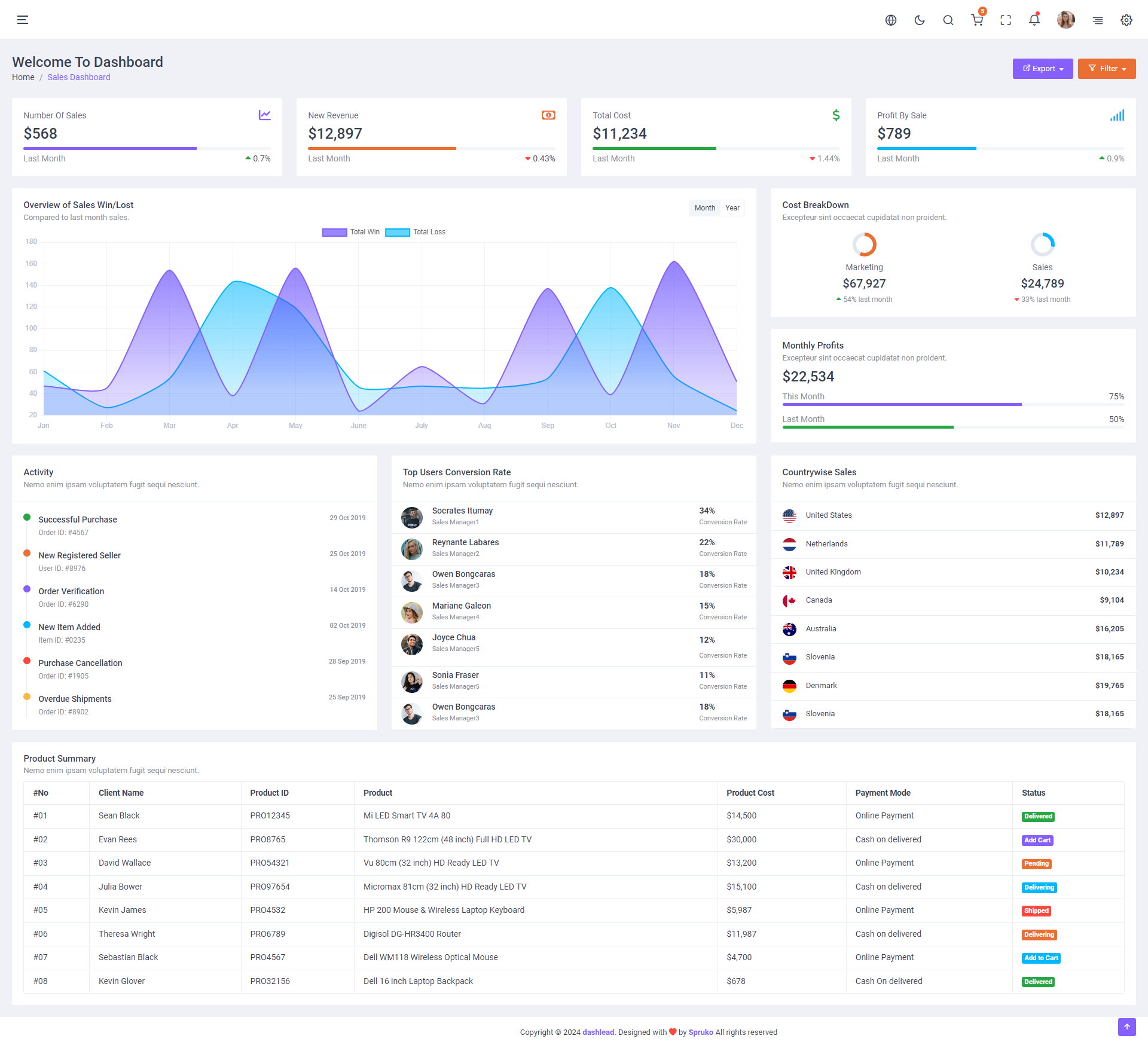The image size is (1148, 1048).
Task: Toggle dark mode moon icon
Action: click(x=920, y=20)
